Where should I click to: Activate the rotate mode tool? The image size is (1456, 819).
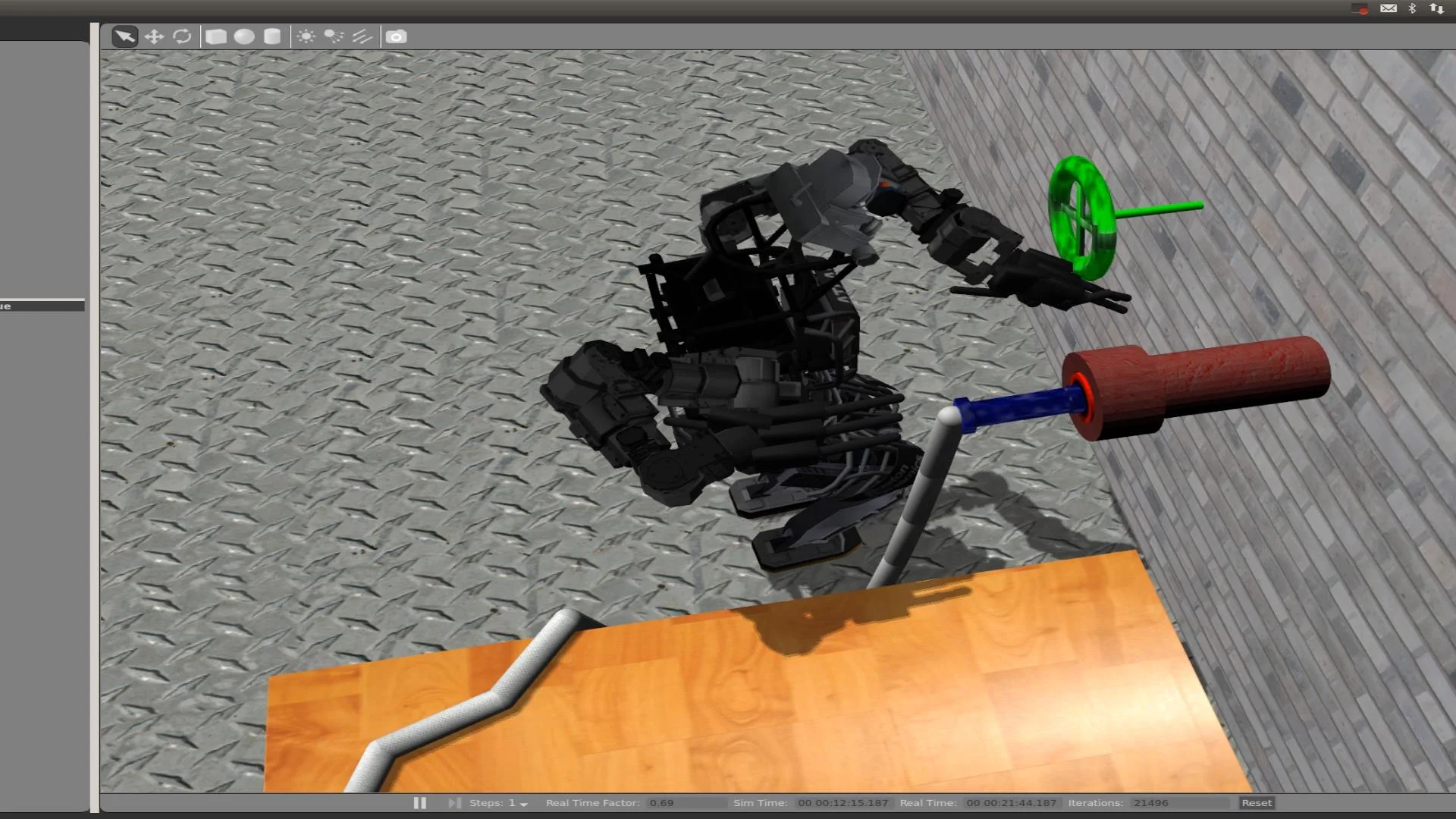pyautogui.click(x=182, y=36)
